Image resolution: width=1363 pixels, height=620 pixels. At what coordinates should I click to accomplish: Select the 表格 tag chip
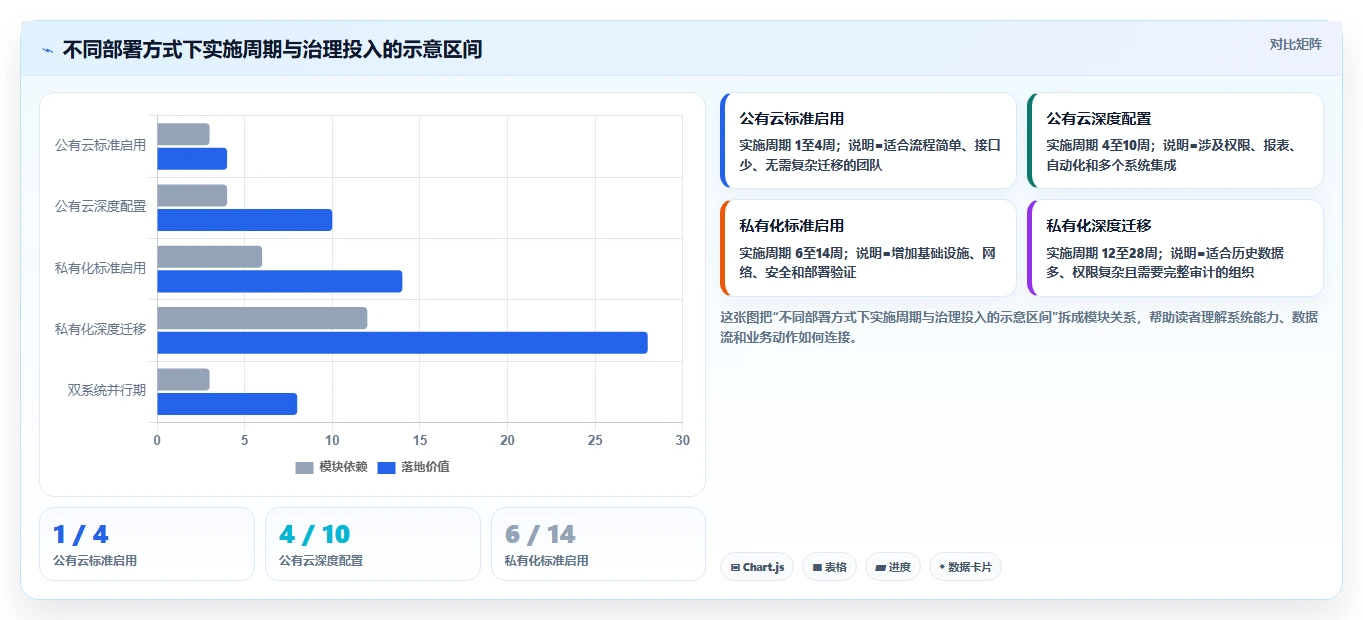tap(829, 567)
